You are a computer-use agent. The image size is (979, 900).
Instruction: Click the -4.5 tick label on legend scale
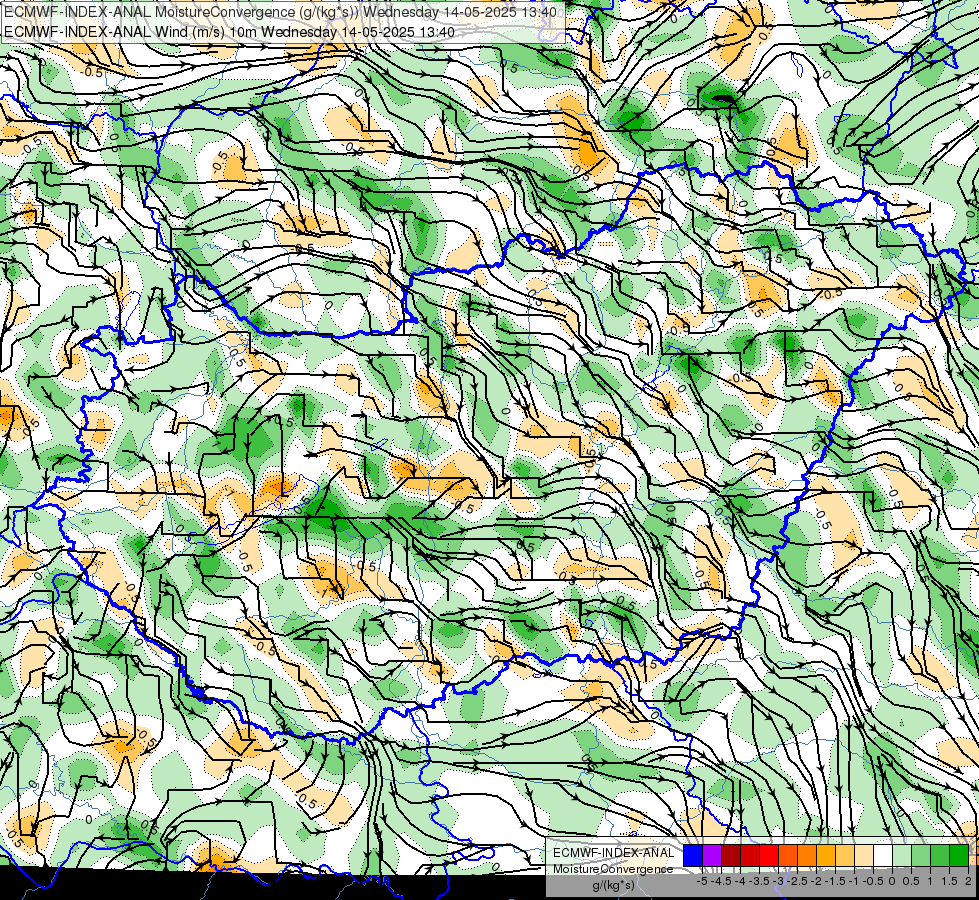point(721,881)
